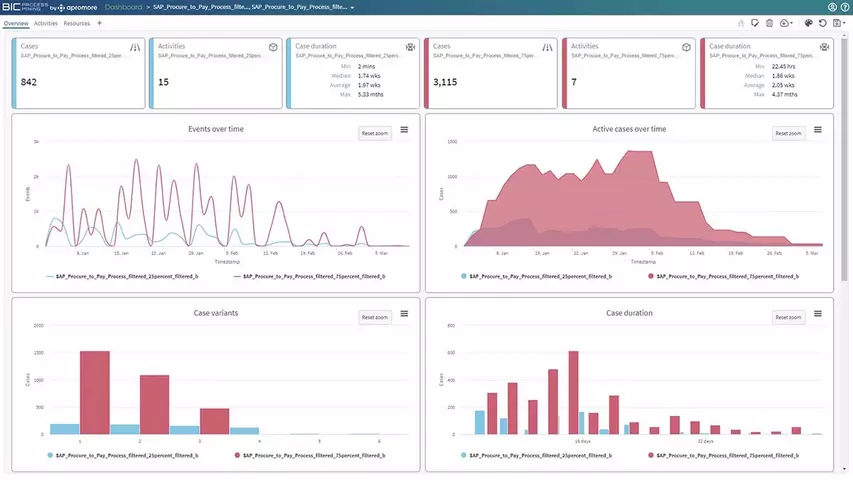Switch to the Activities tab
Viewport: 853px width, 480px height.
click(46, 23)
